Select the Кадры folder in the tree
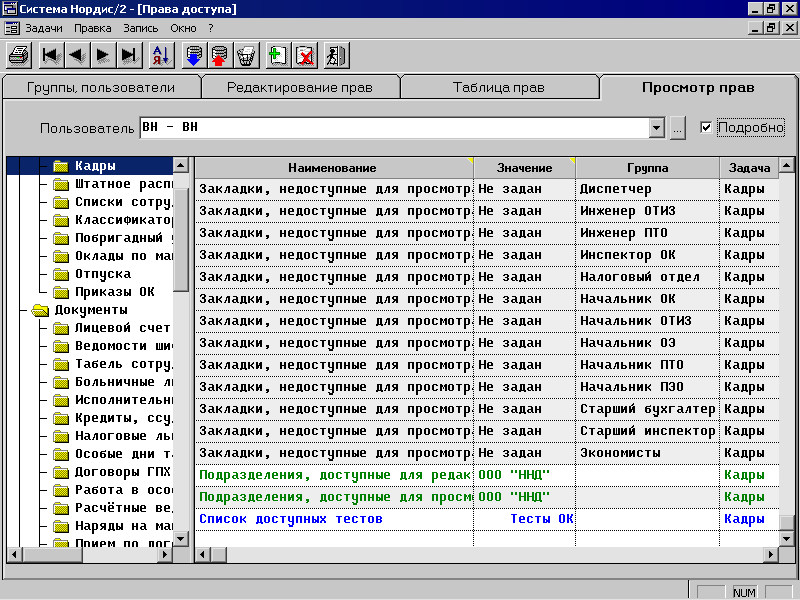The image size is (800, 600). click(95, 166)
